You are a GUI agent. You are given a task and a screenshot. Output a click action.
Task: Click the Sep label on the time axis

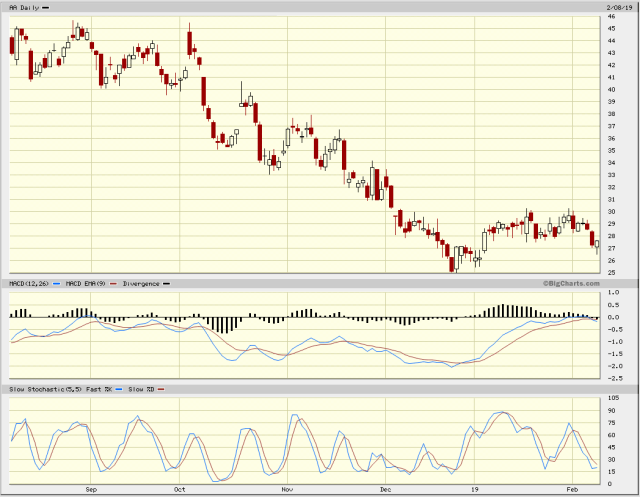91,489
